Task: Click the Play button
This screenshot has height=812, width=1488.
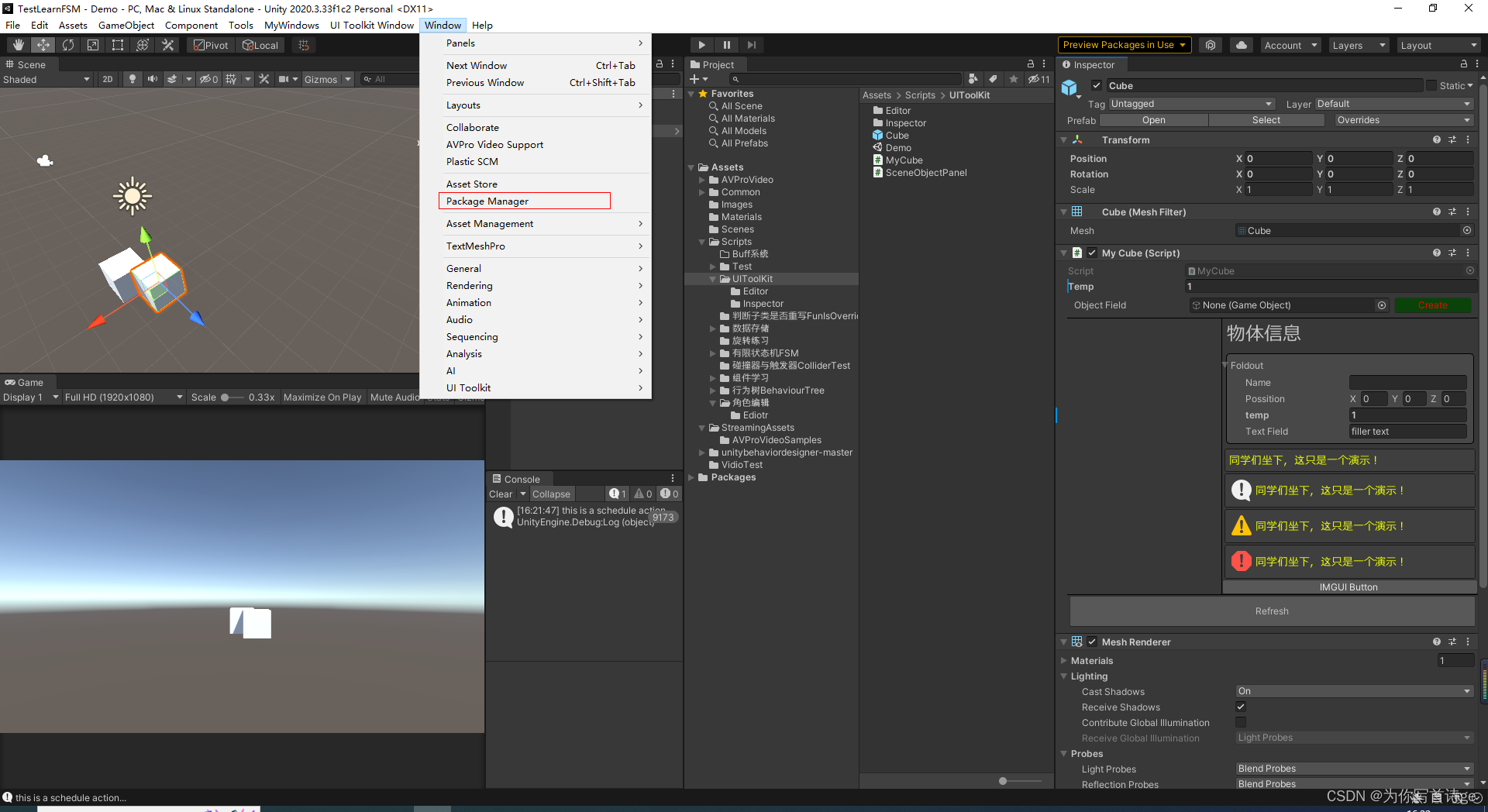Action: (701, 44)
